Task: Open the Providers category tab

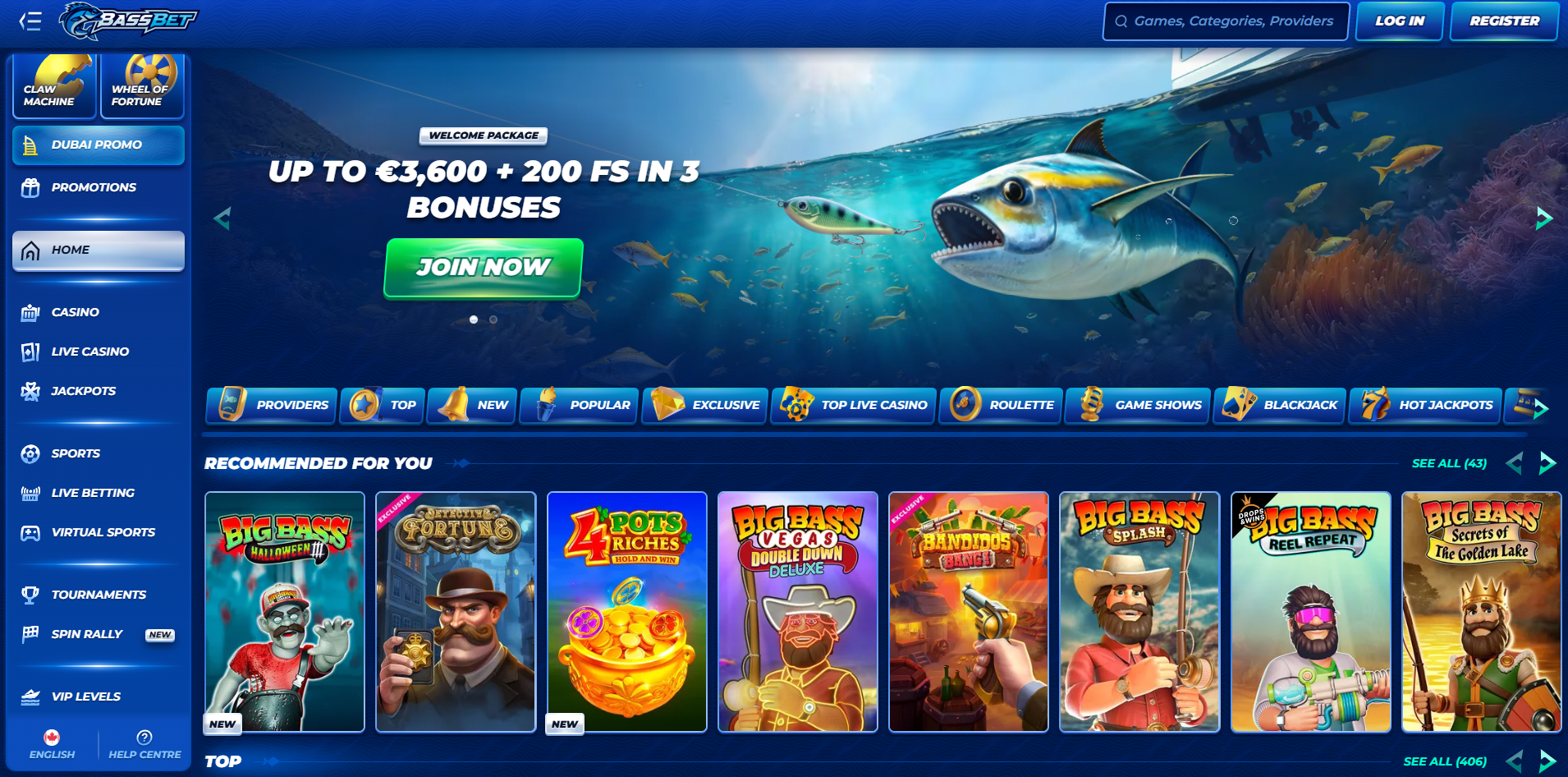Action: pyautogui.click(x=272, y=405)
